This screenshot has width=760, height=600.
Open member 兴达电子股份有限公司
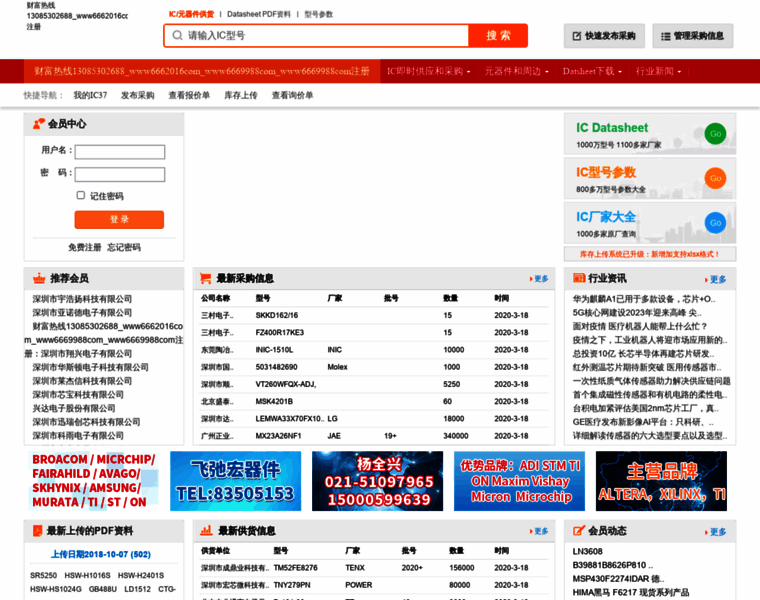click(x=74, y=408)
